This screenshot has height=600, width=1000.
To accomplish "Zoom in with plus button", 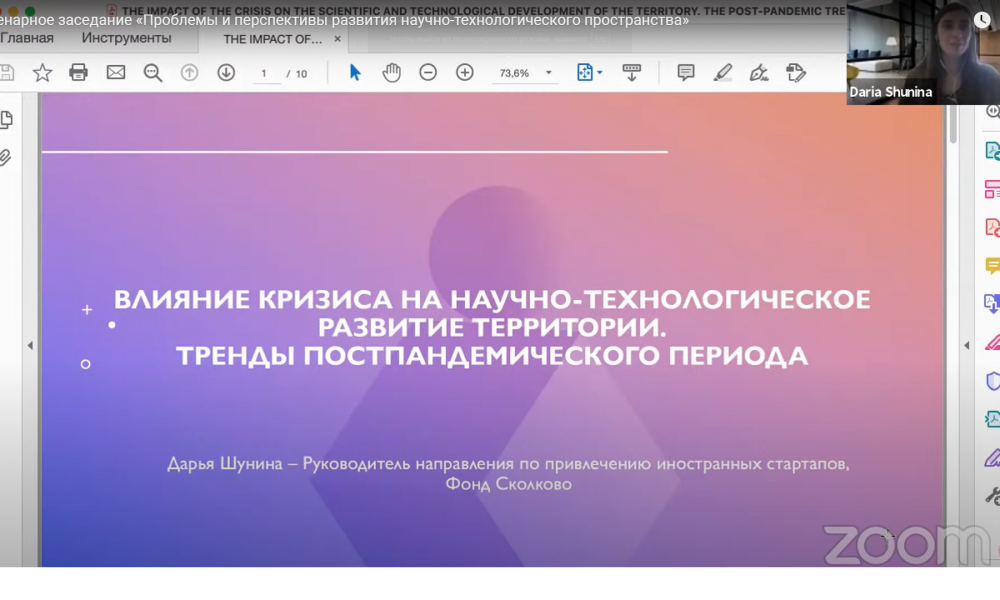I will click(465, 73).
